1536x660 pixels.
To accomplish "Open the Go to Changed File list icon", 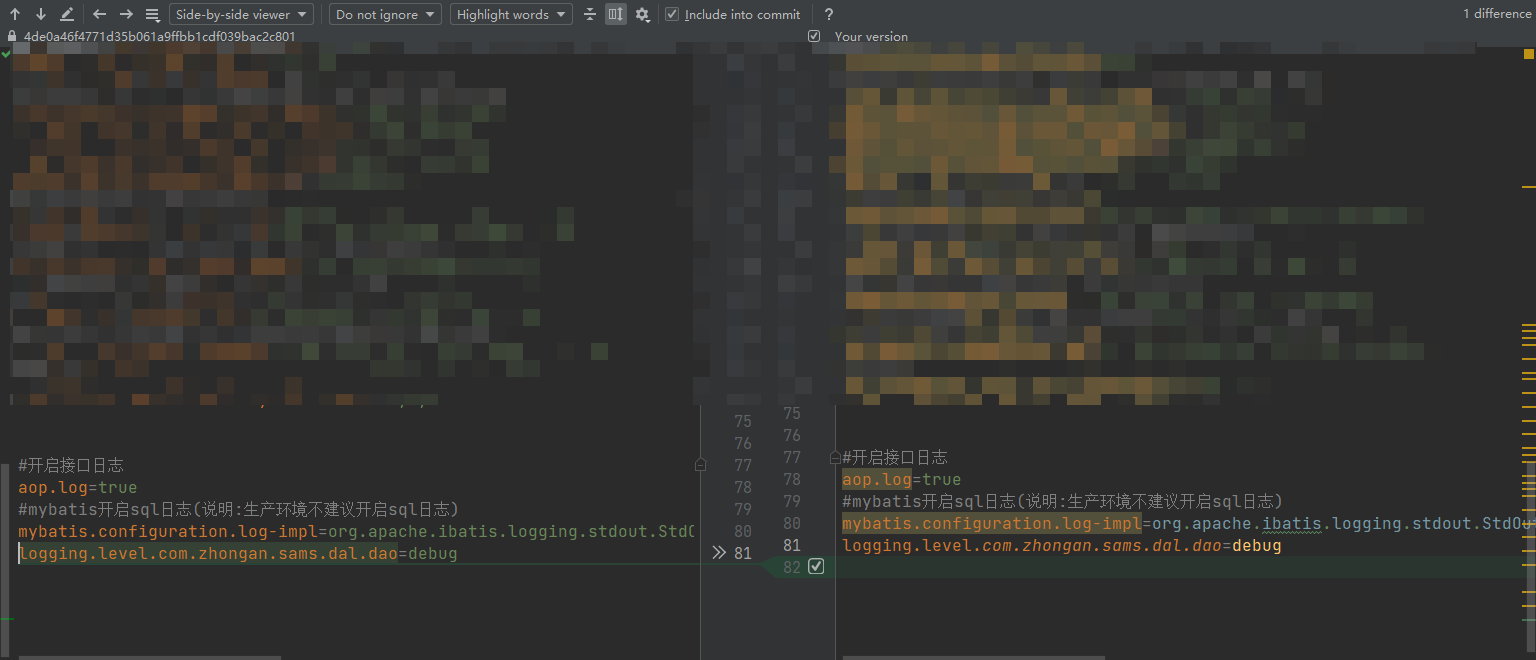I will coord(152,14).
